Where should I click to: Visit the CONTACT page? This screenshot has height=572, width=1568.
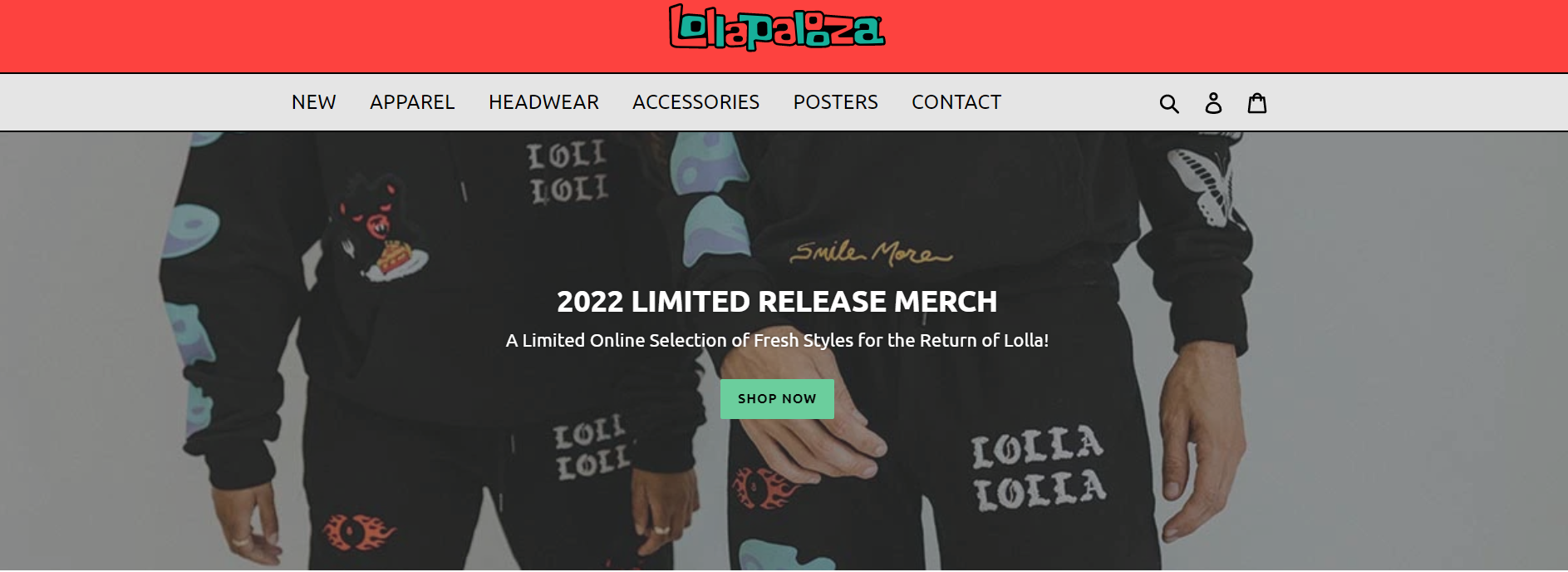(x=956, y=102)
